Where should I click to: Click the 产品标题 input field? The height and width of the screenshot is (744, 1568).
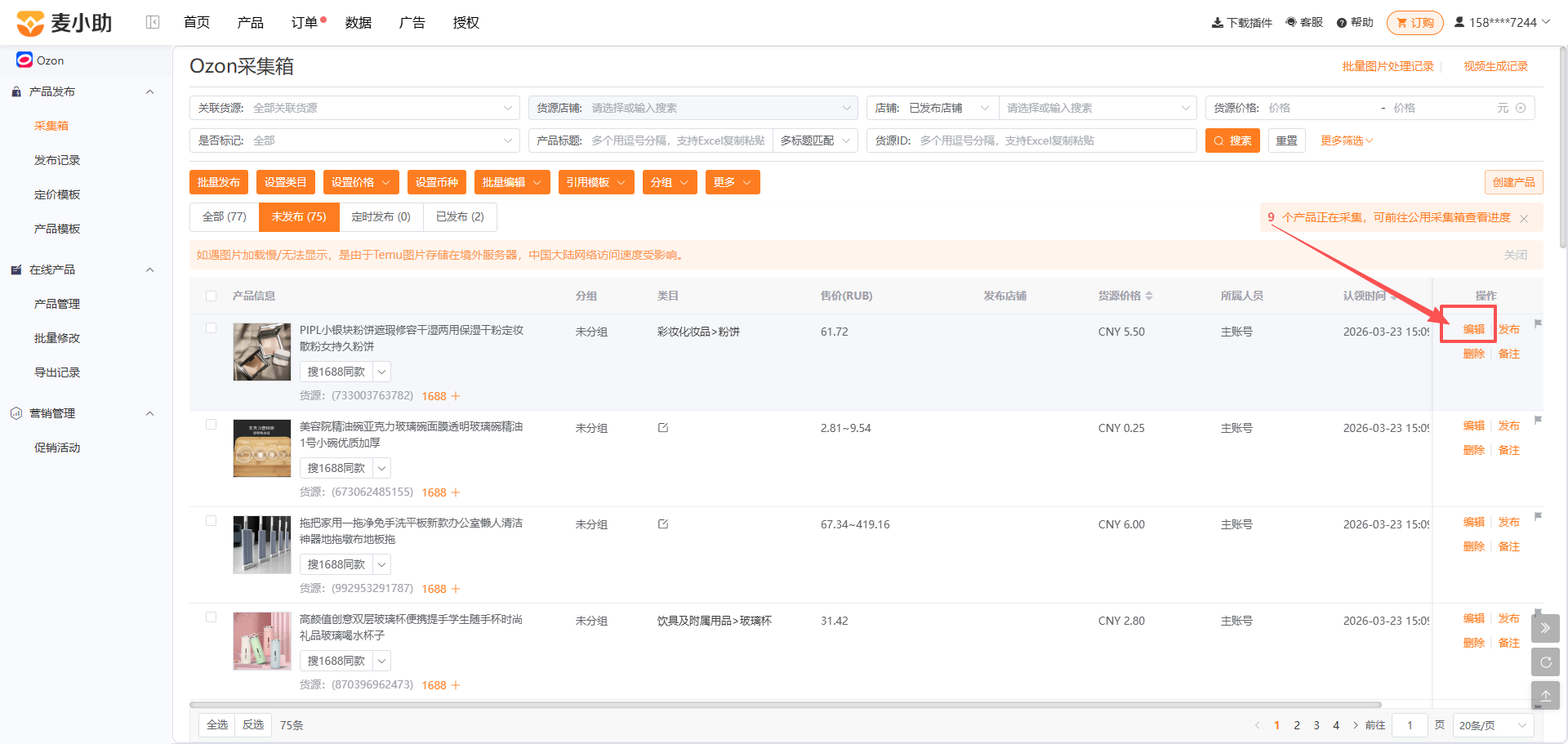(650, 140)
